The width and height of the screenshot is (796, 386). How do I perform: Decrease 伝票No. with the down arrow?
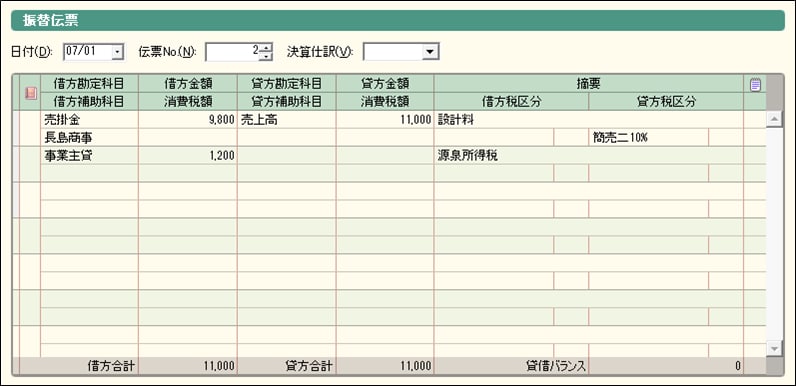pos(267,56)
